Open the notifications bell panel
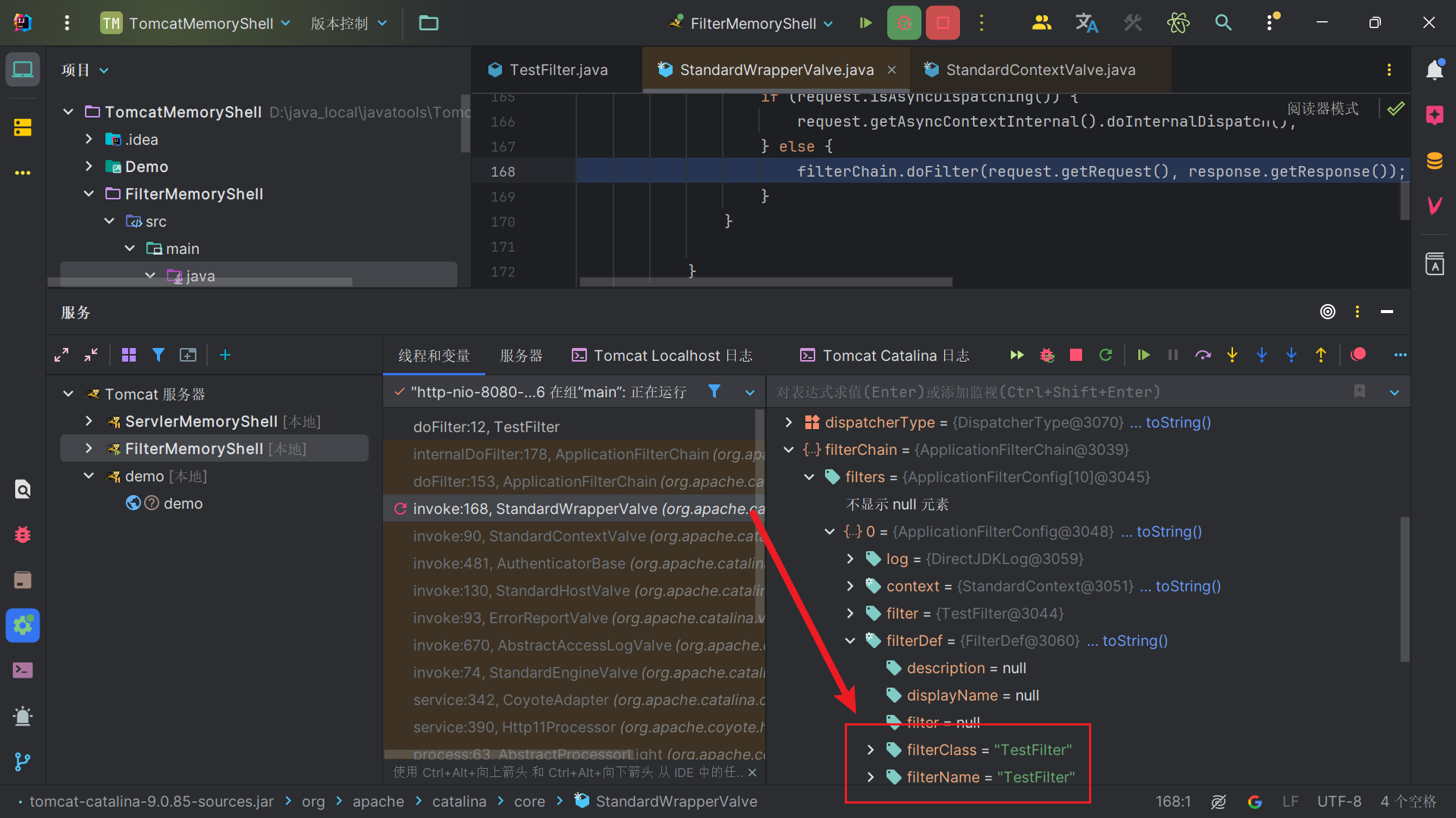The image size is (1456, 818). pos(1434,70)
